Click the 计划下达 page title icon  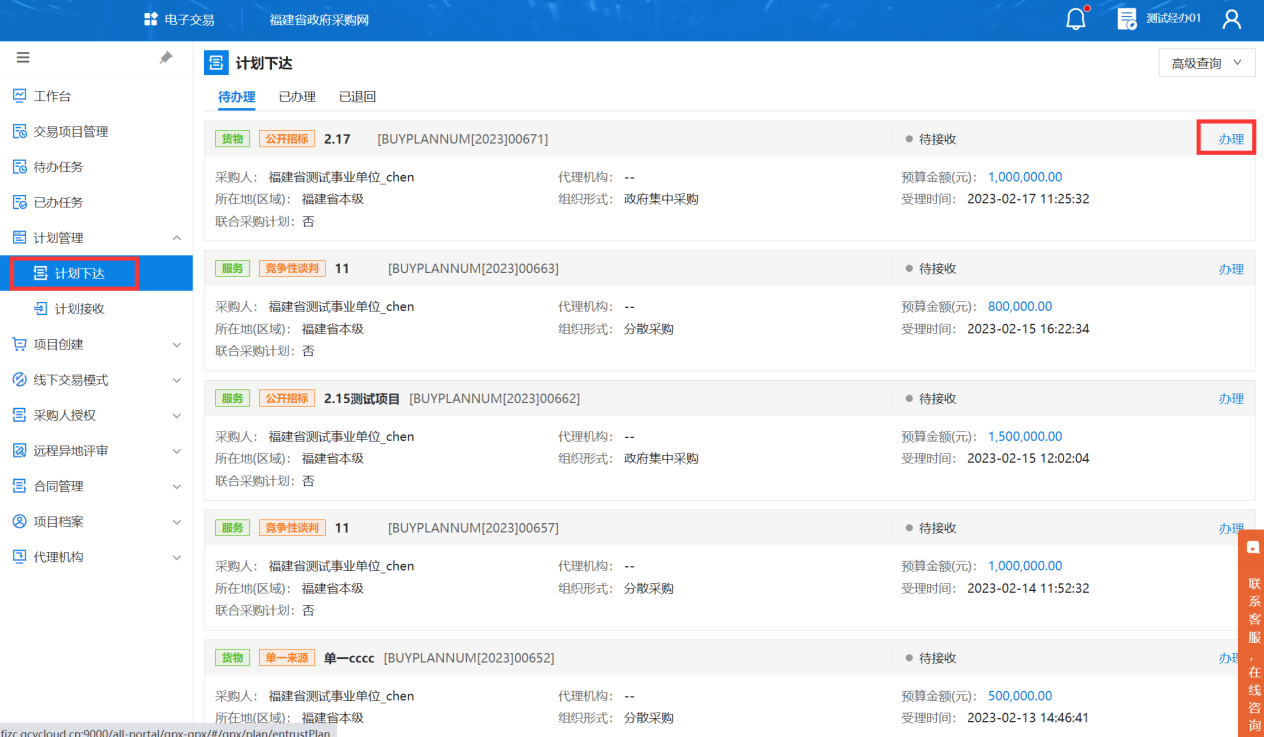click(216, 63)
